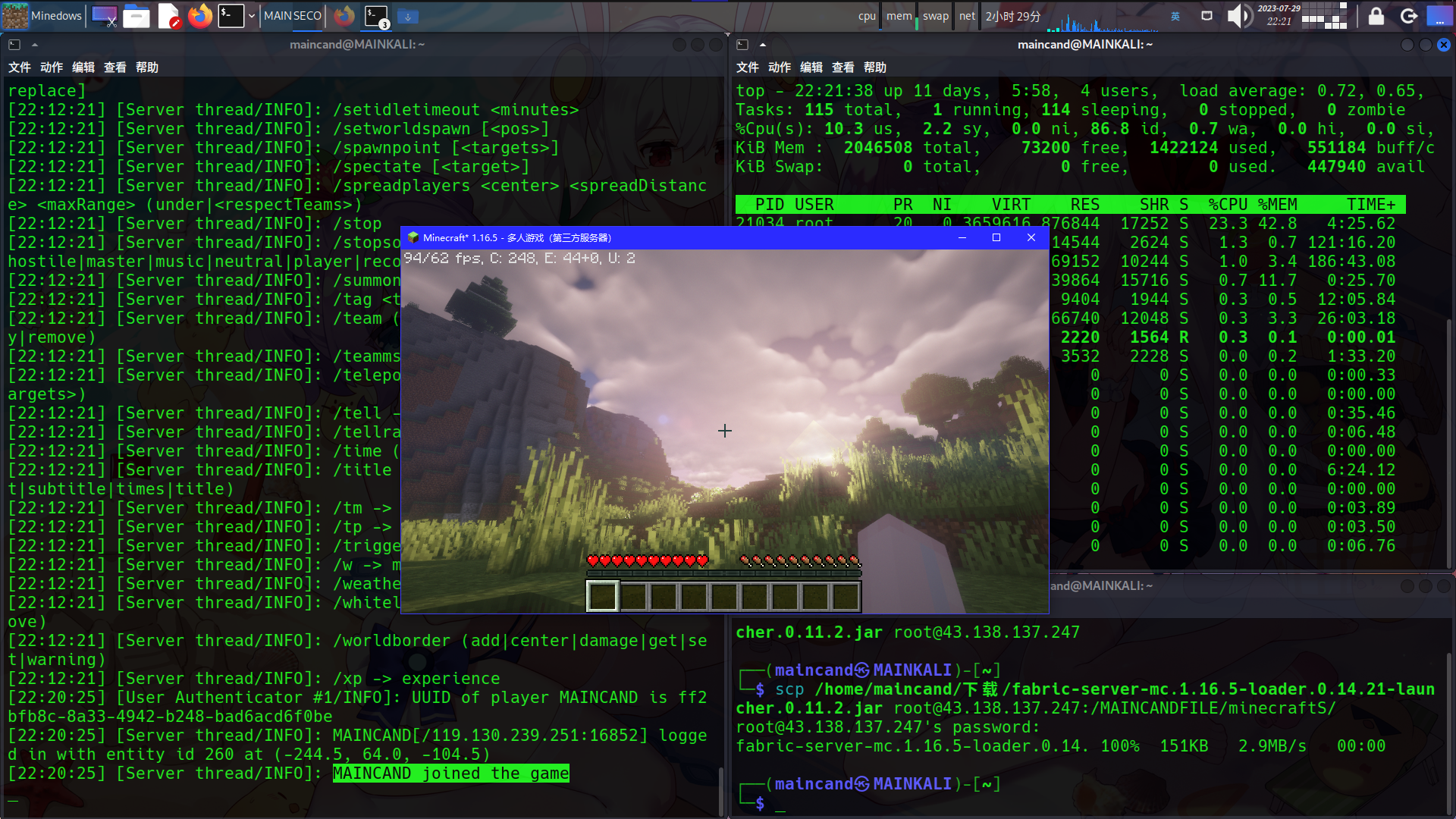Maximize the Minecraft 1.16.5 window
1456x819 pixels.
(x=996, y=237)
